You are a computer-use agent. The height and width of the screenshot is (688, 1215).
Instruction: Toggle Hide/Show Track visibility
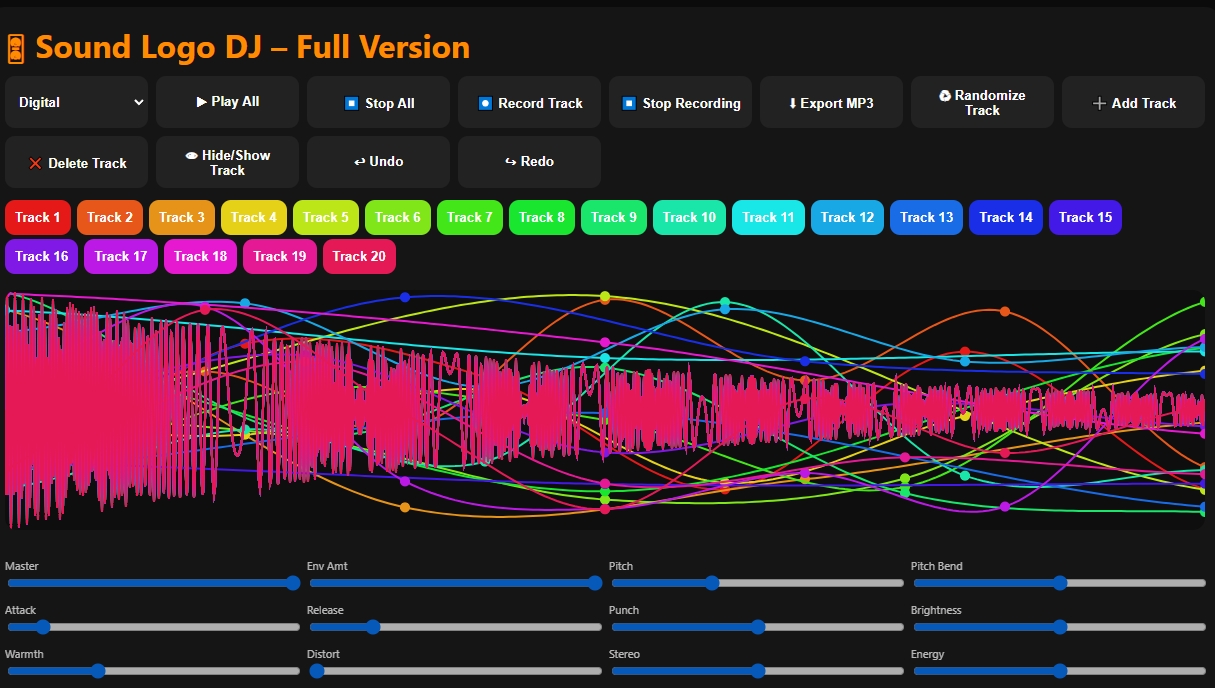(x=227, y=163)
